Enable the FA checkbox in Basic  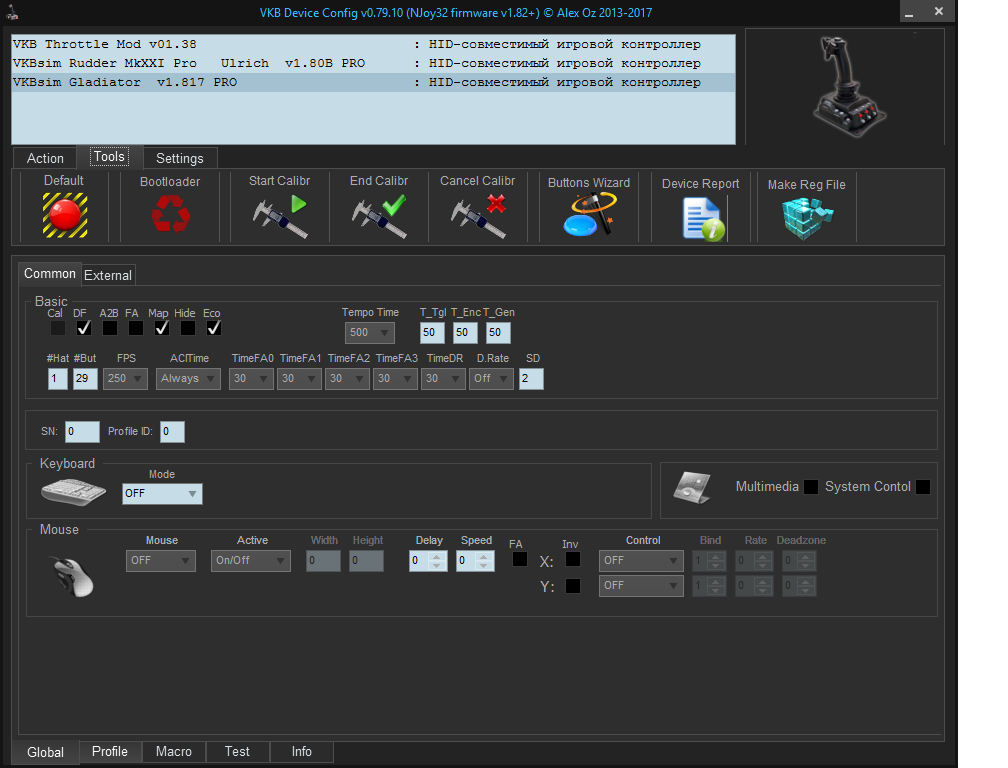(x=136, y=328)
